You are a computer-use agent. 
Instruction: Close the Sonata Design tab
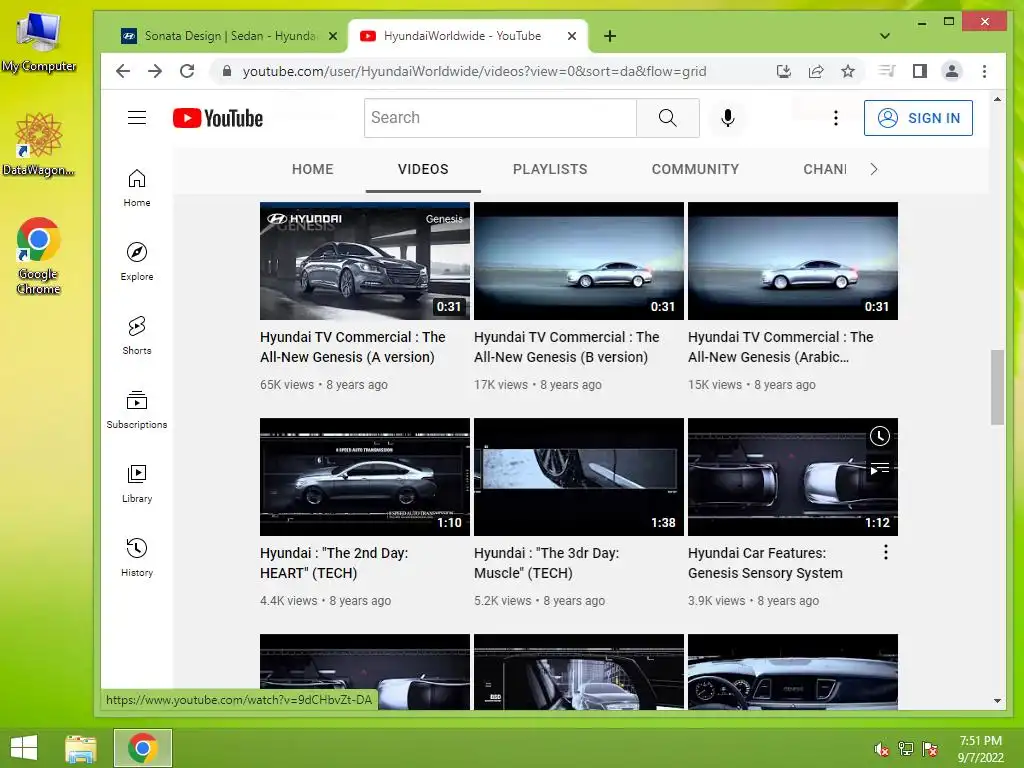(x=333, y=36)
